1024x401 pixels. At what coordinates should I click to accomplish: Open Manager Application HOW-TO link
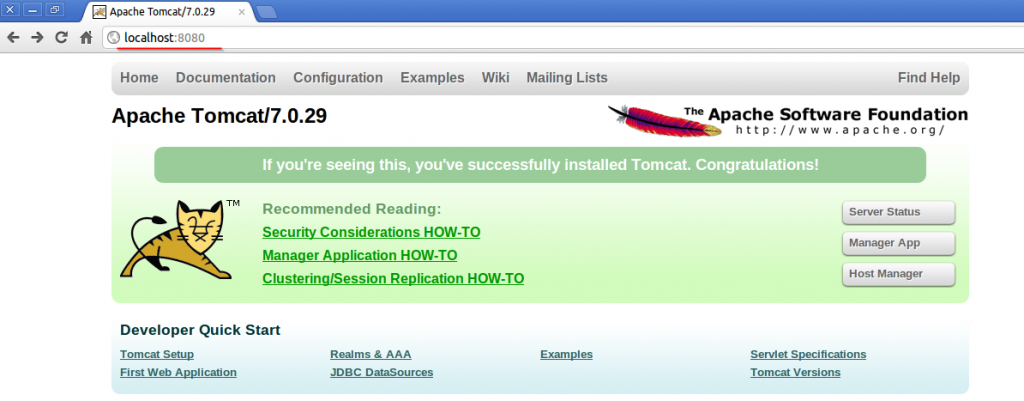click(x=360, y=255)
